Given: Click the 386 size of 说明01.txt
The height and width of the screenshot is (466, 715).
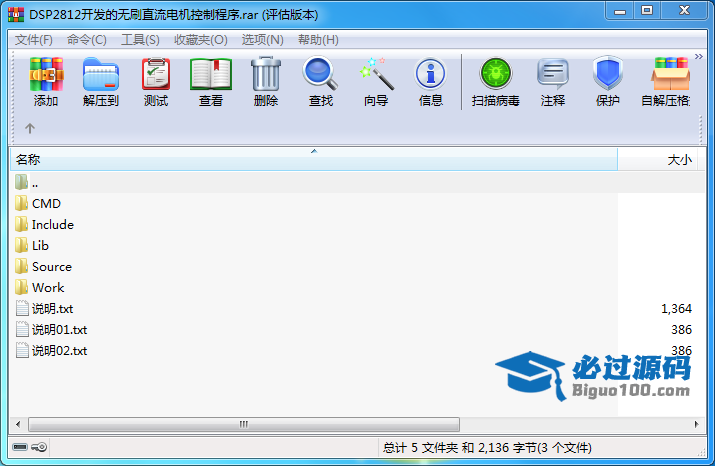Looking at the screenshot, I should [681, 330].
